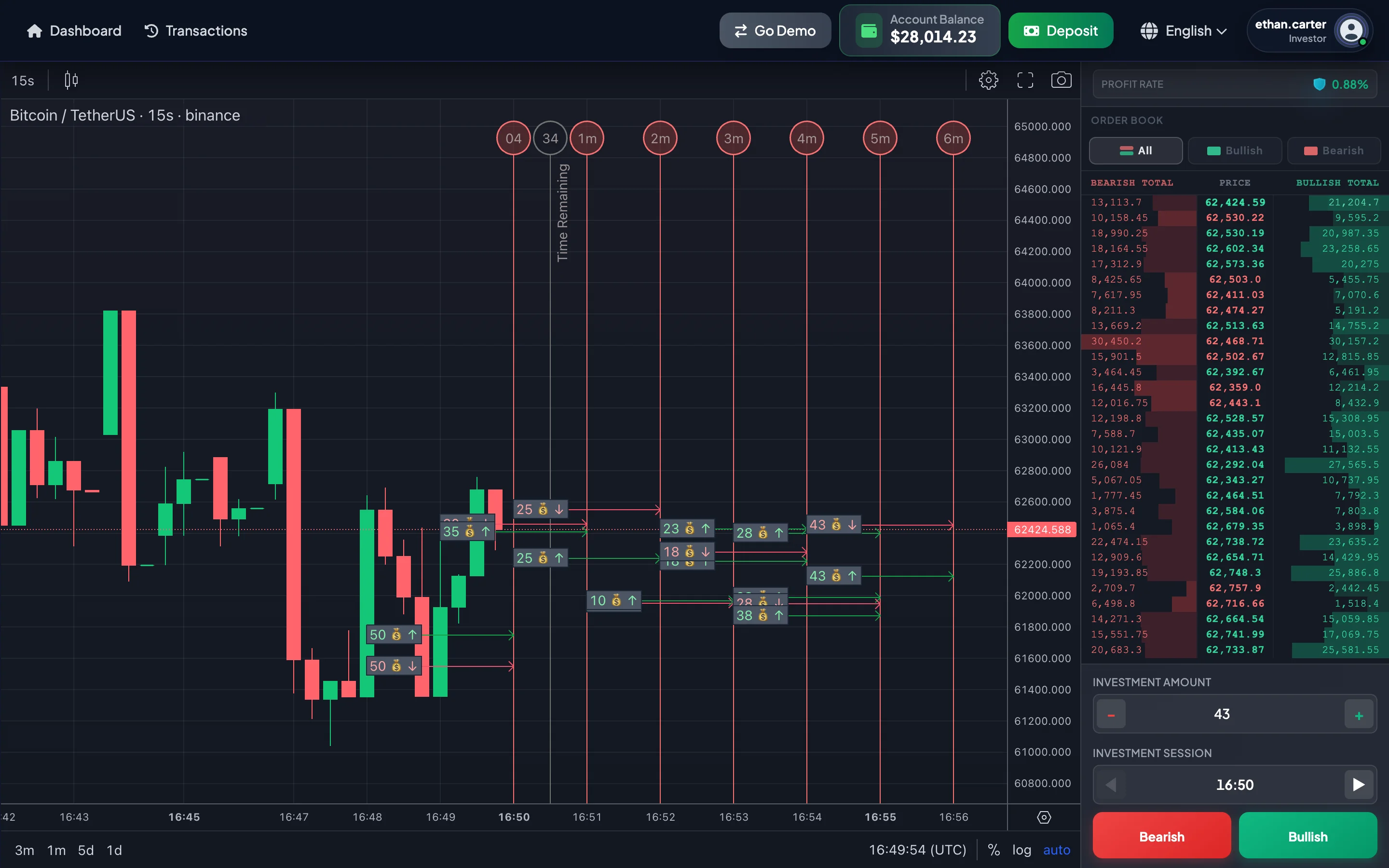Click order book row with 30,450.2 bearish total
Image resolution: width=1389 pixels, height=868 pixels.
(x=1235, y=341)
